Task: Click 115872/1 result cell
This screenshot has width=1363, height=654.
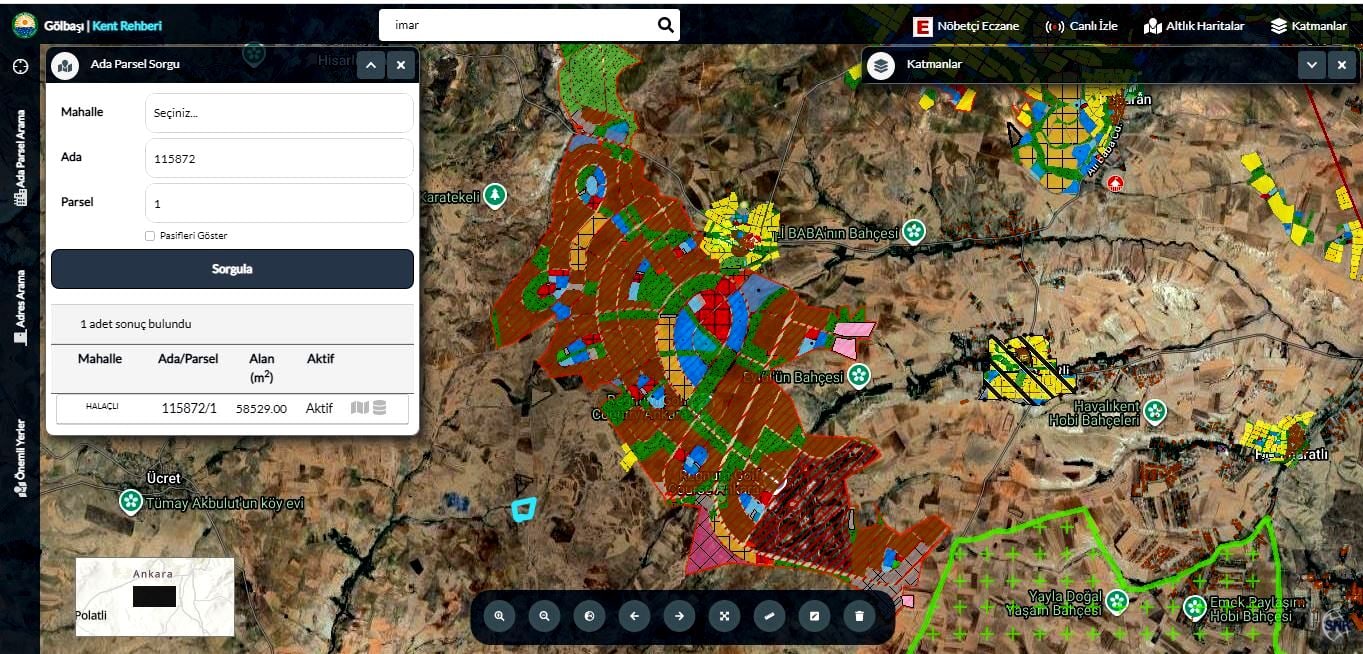Action: [x=189, y=408]
